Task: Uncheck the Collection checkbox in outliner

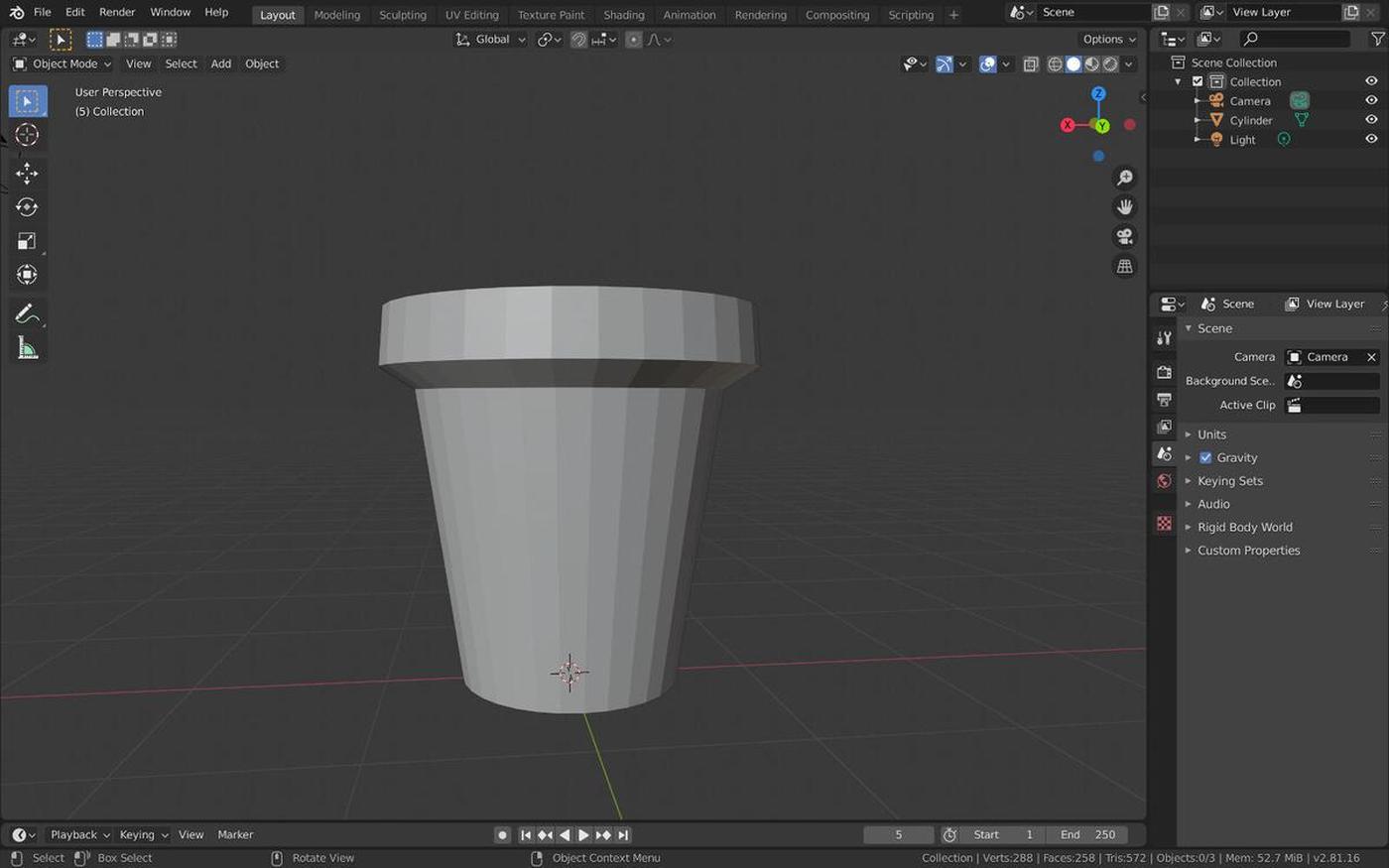Action: (x=1198, y=81)
